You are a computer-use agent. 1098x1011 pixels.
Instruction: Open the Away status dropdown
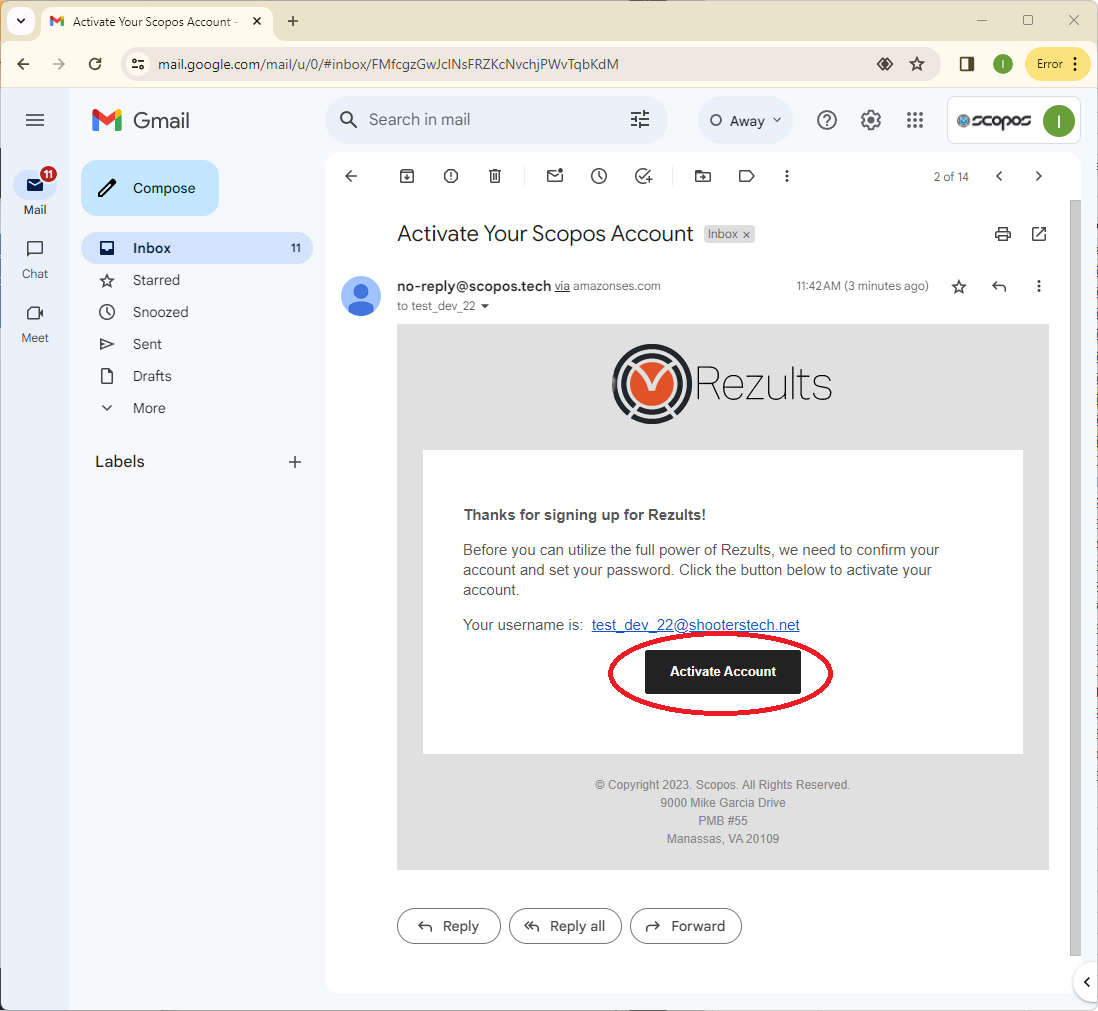click(x=745, y=120)
